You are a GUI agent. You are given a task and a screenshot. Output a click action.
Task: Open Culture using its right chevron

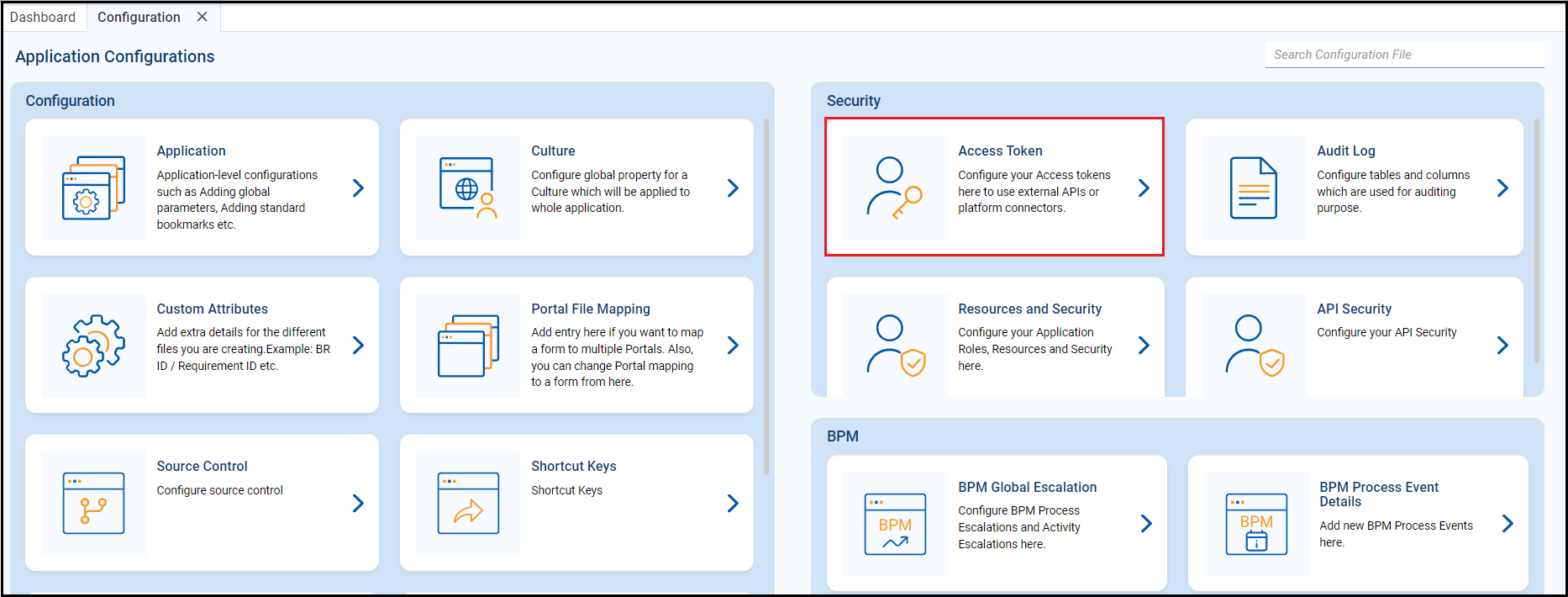[733, 188]
